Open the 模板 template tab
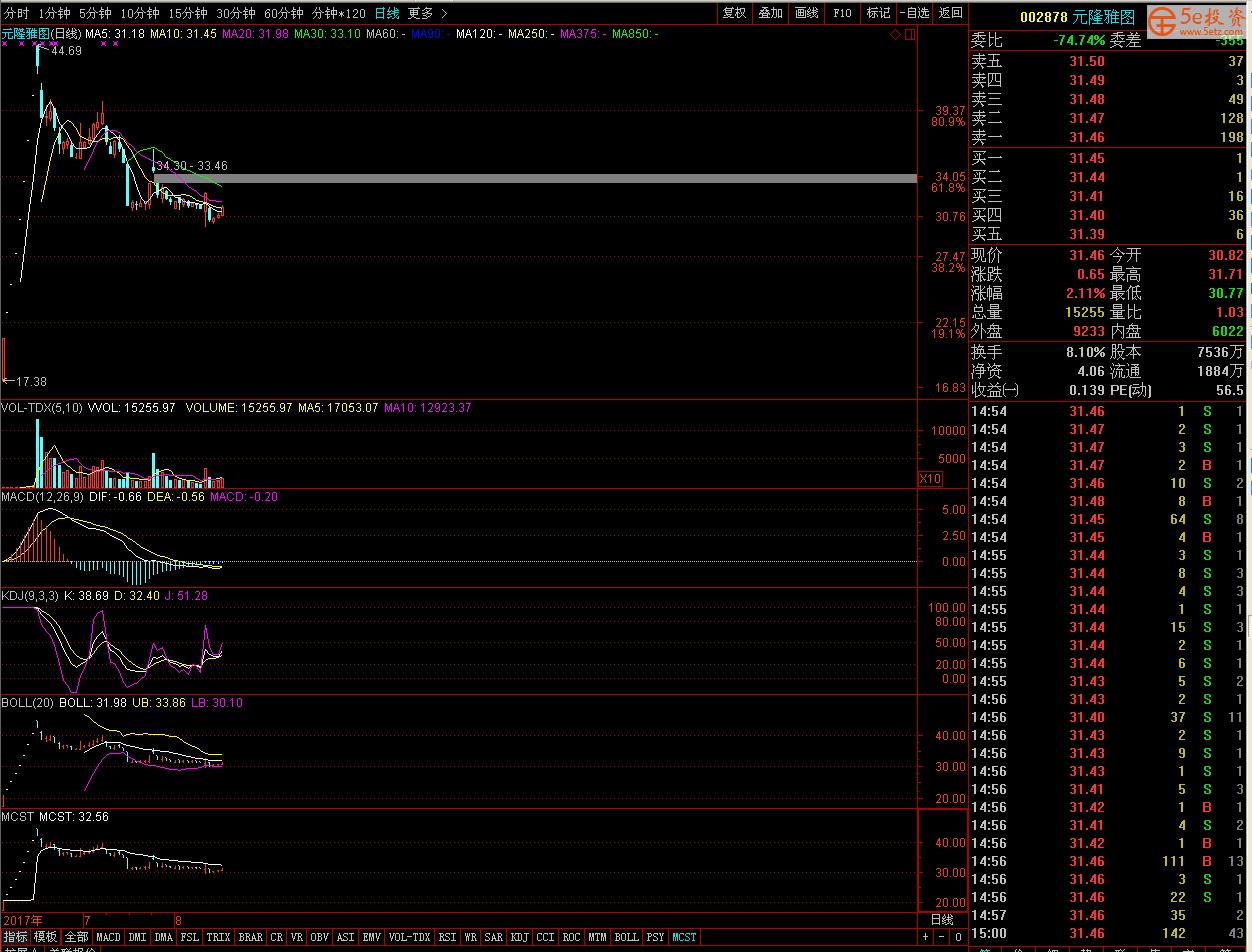Viewport: 1252px width, 952px height. coord(46,937)
